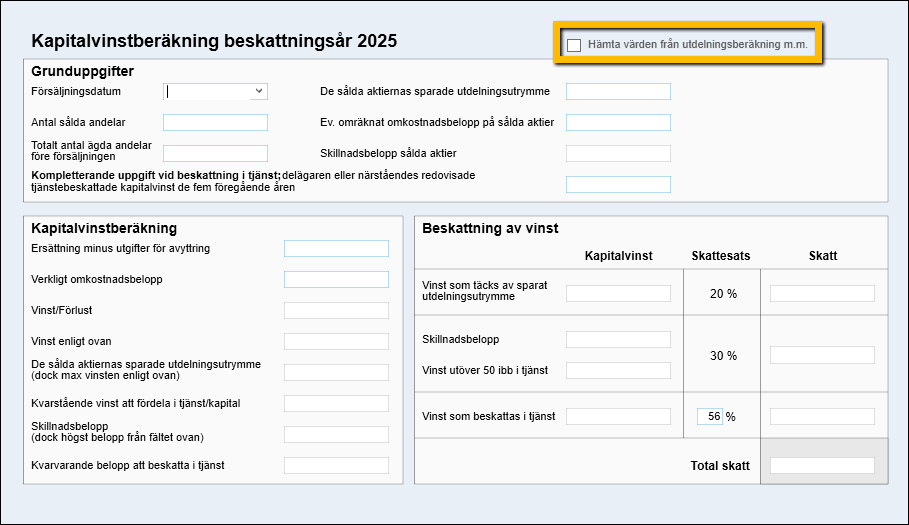Click Kapitalvinst field for sparat utdelningsutrymme

618,293
